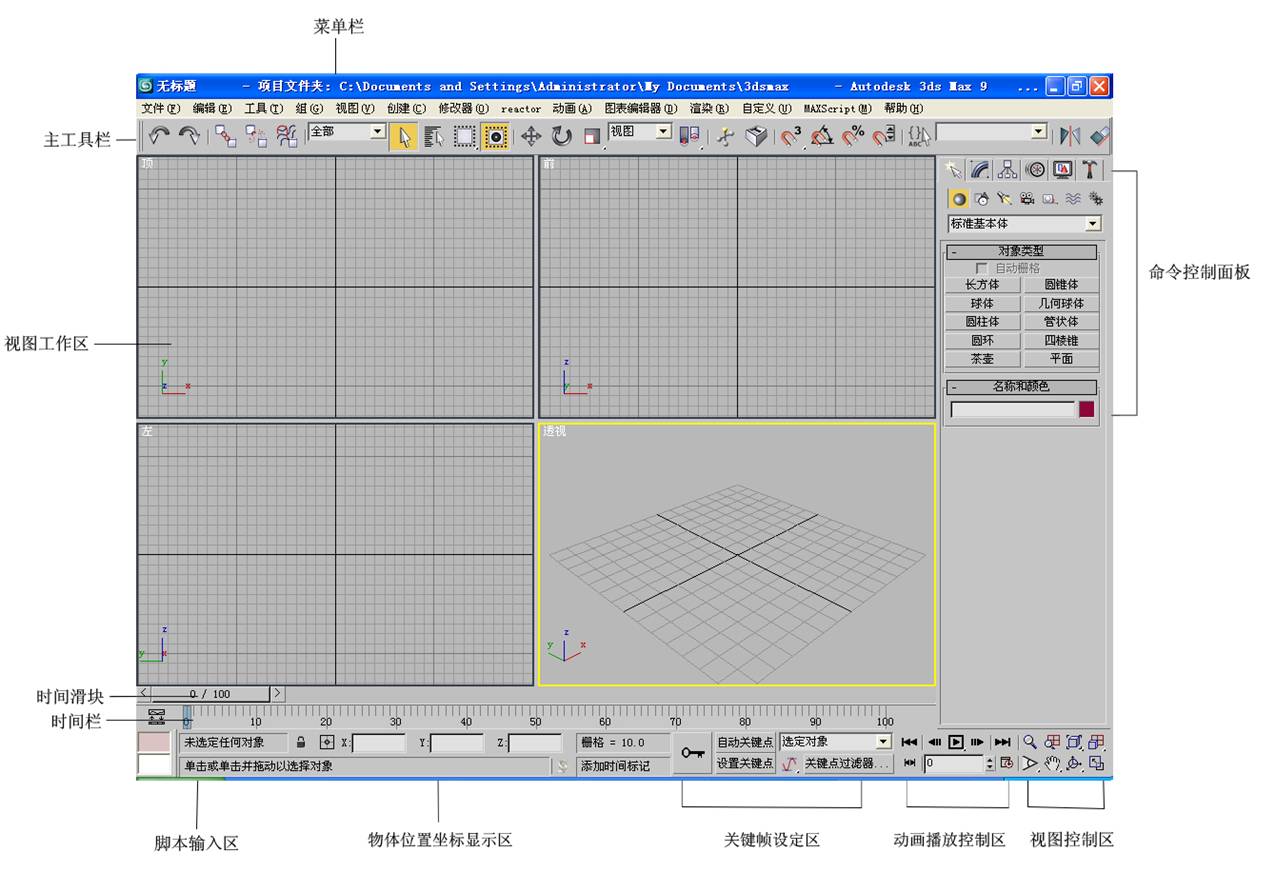This screenshot has height=873, width=1276.
Task: Switch to the Modify command panel tab
Action: pos(980,170)
